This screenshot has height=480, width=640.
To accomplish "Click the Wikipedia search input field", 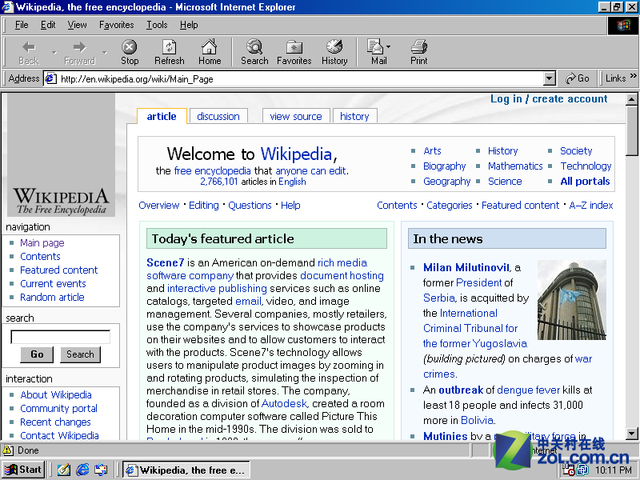I will 60,337.
